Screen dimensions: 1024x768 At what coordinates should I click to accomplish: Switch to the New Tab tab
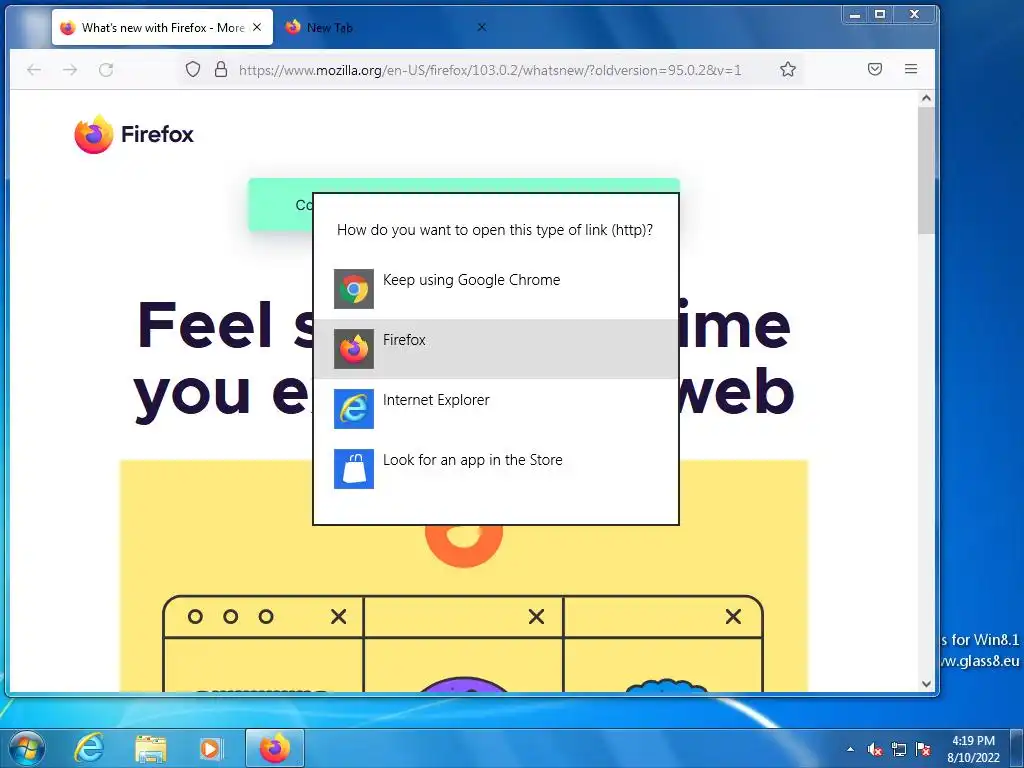(385, 27)
